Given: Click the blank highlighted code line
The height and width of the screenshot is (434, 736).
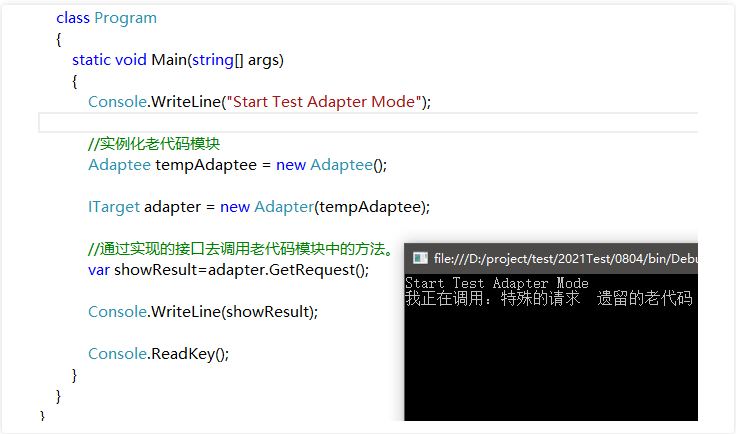Looking at the screenshot, I should coord(368,123).
